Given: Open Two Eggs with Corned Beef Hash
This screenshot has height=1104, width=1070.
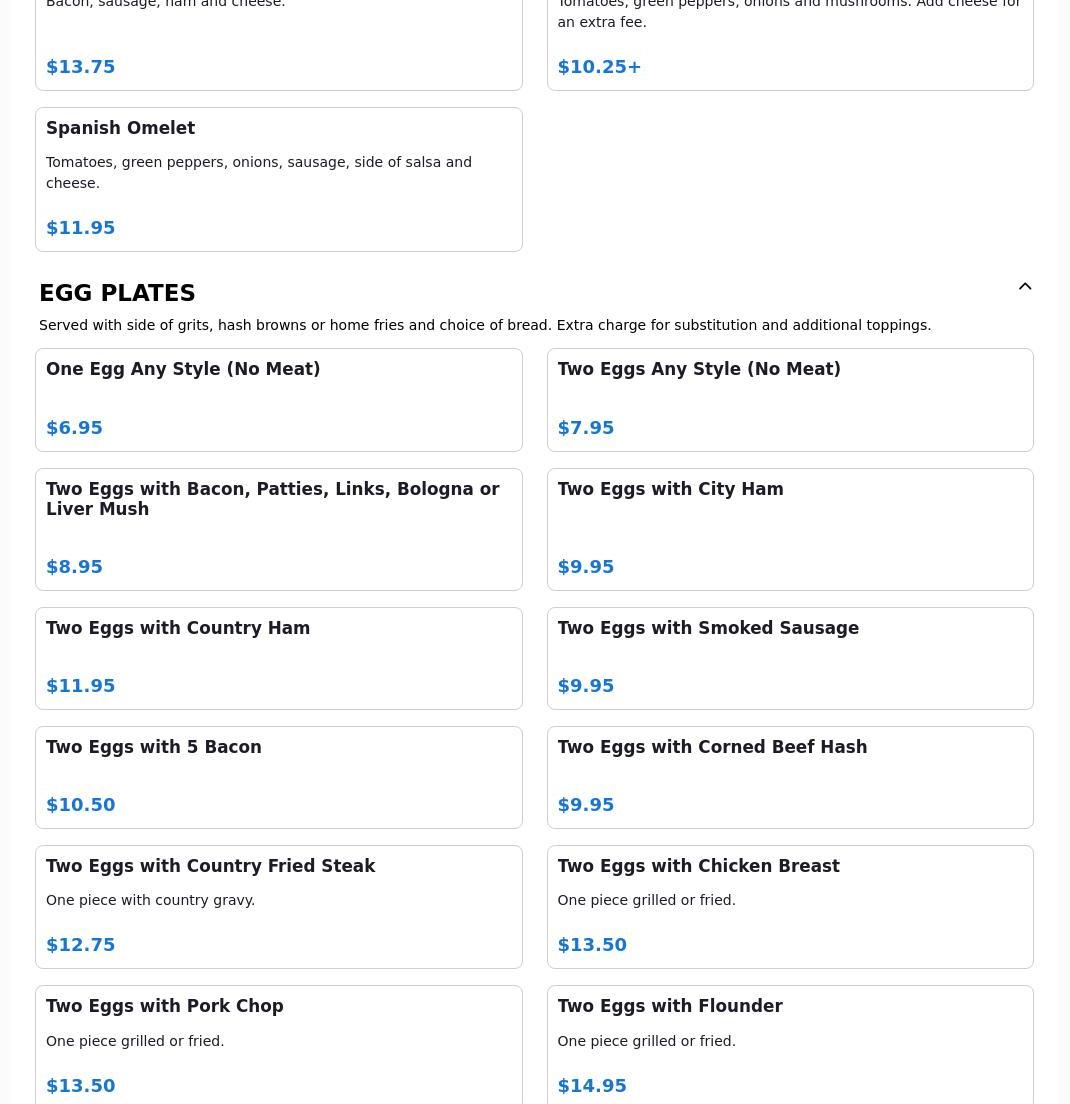Looking at the screenshot, I should [789, 776].
